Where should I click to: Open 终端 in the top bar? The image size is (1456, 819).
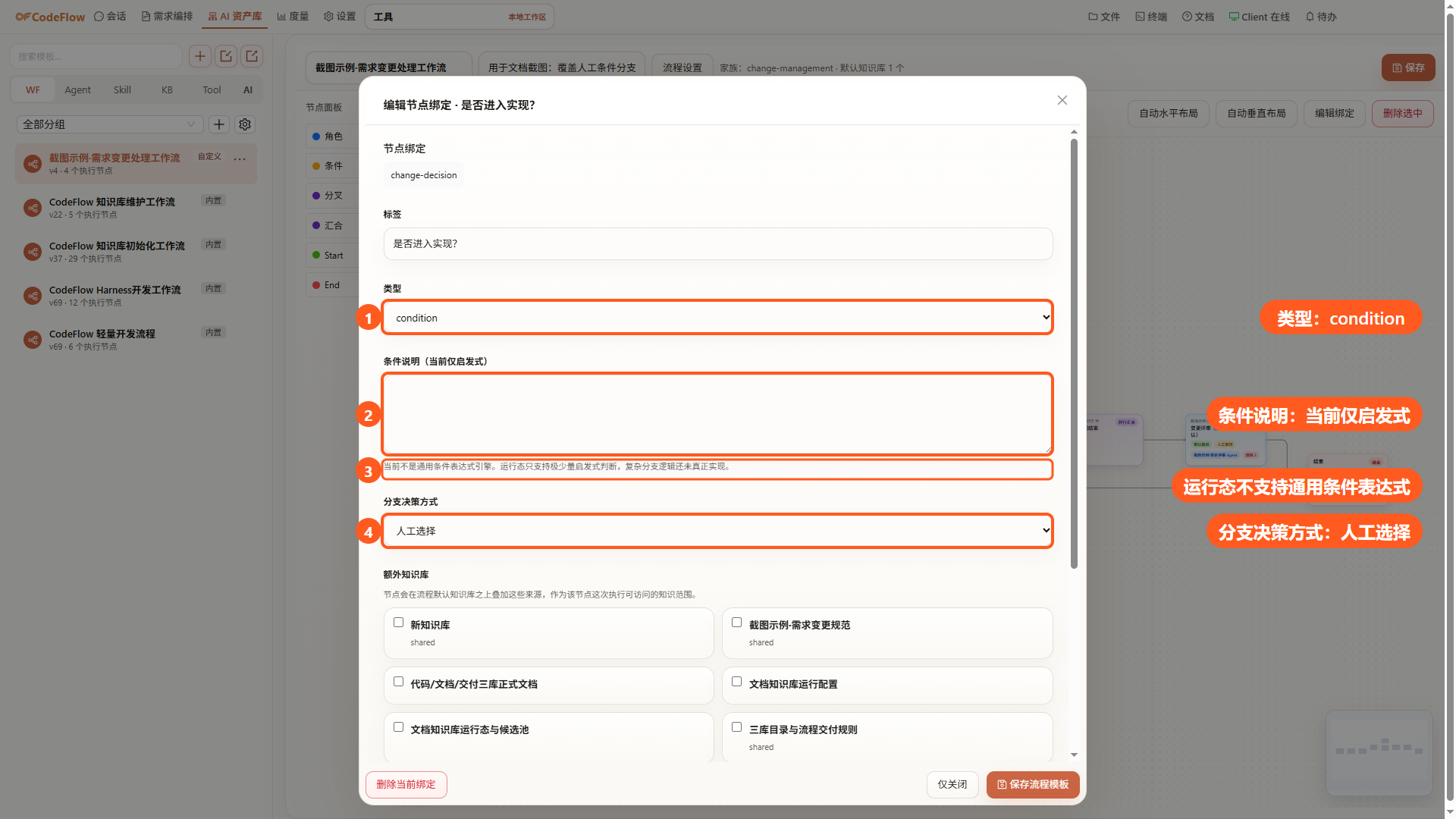pos(1151,17)
